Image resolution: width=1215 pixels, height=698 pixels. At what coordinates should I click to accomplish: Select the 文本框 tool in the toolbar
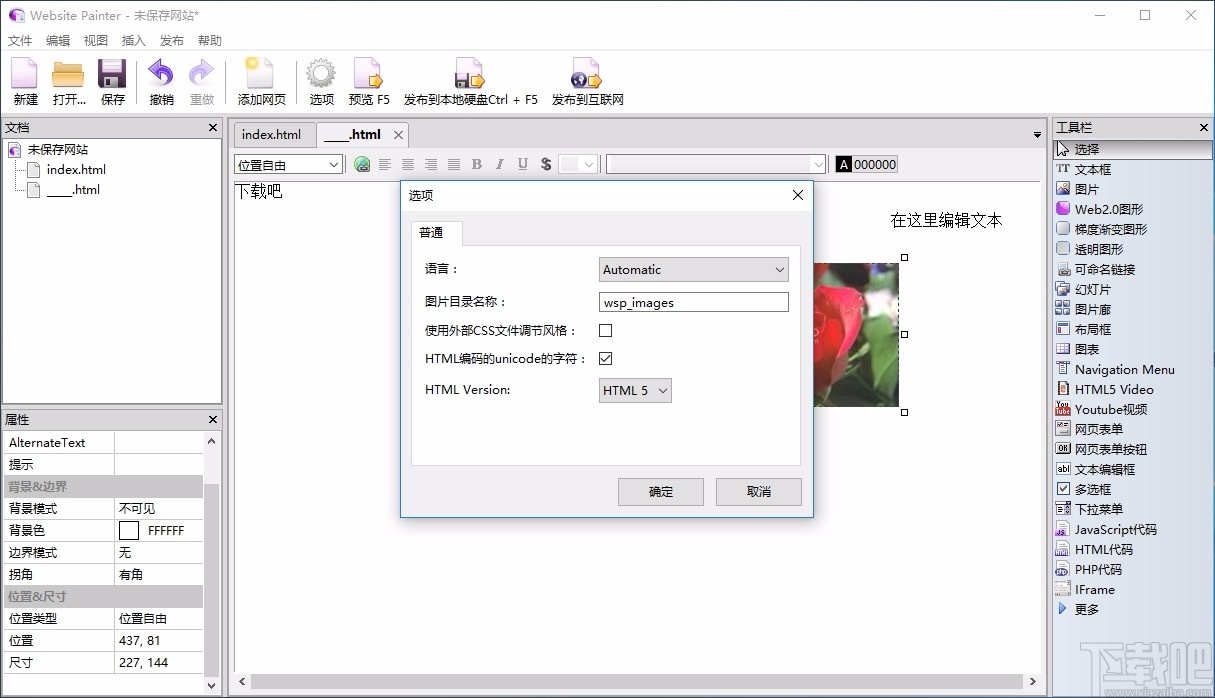(1095, 168)
